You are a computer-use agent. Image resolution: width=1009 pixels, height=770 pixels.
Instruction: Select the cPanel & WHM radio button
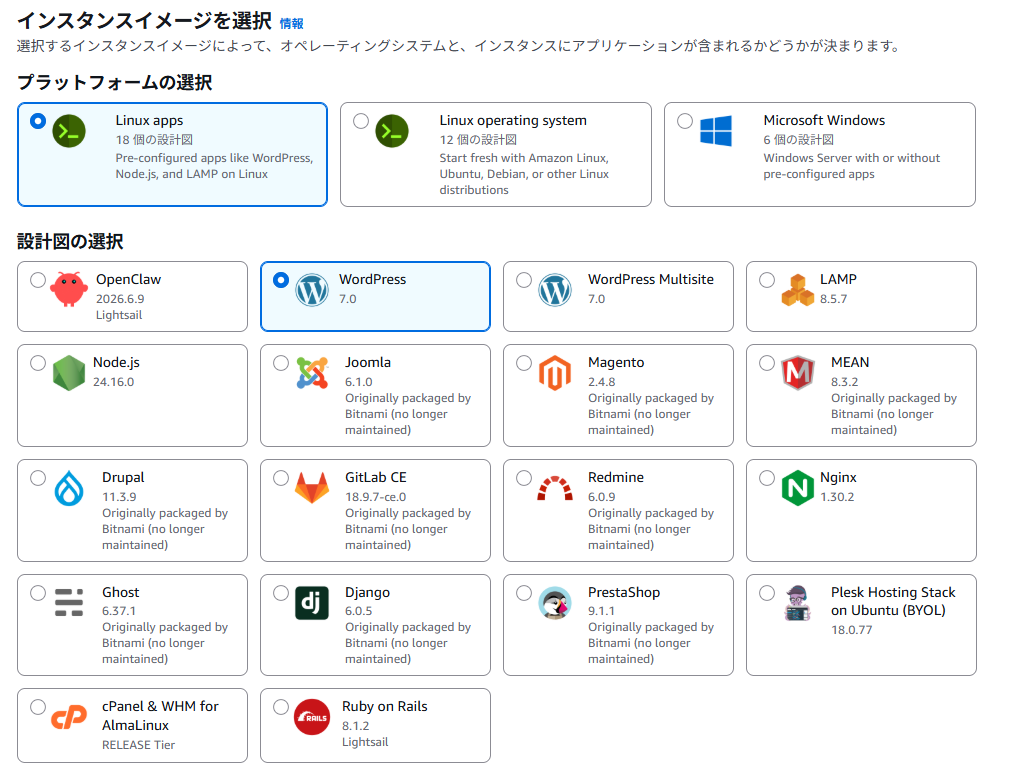pos(38,707)
